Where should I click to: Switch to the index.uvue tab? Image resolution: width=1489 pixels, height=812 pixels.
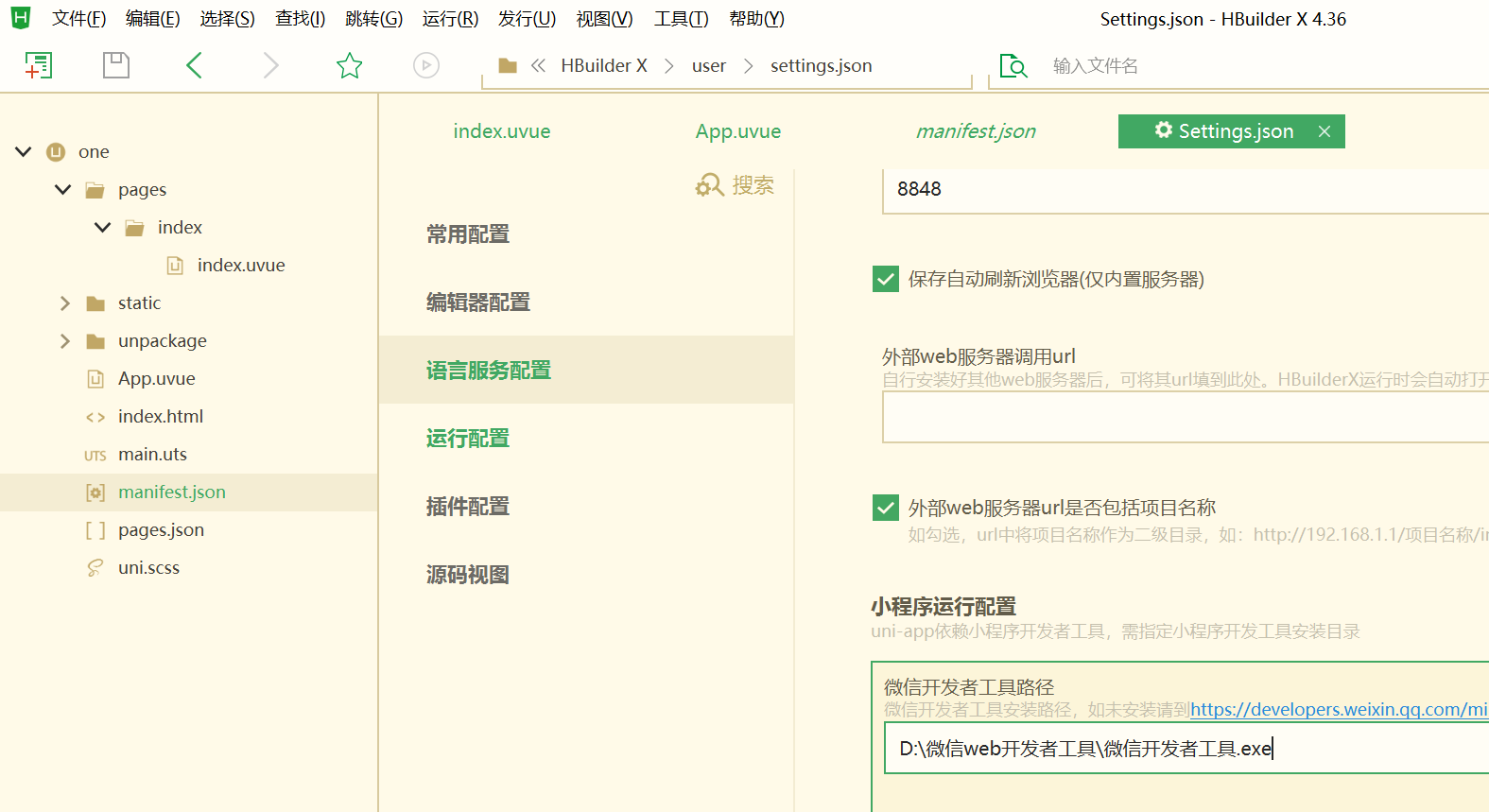point(502,131)
